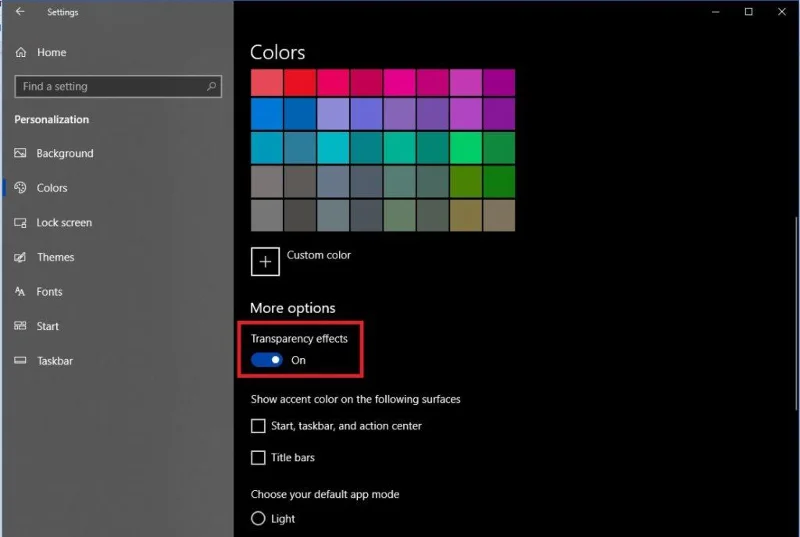Click the settings page vertical scrollbar
800x537 pixels.
pos(796,313)
